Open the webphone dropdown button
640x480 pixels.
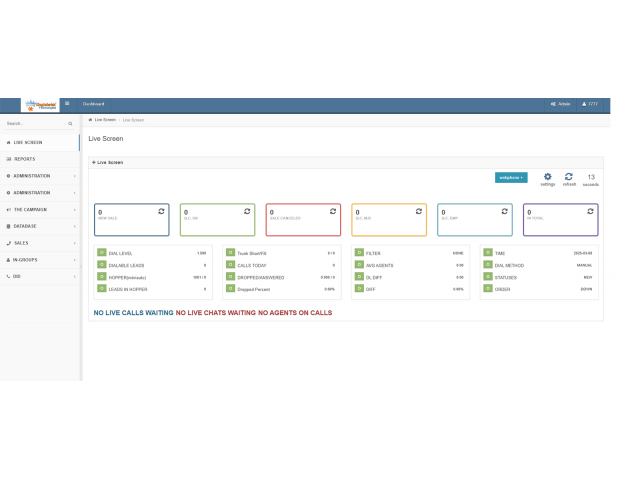point(511,177)
